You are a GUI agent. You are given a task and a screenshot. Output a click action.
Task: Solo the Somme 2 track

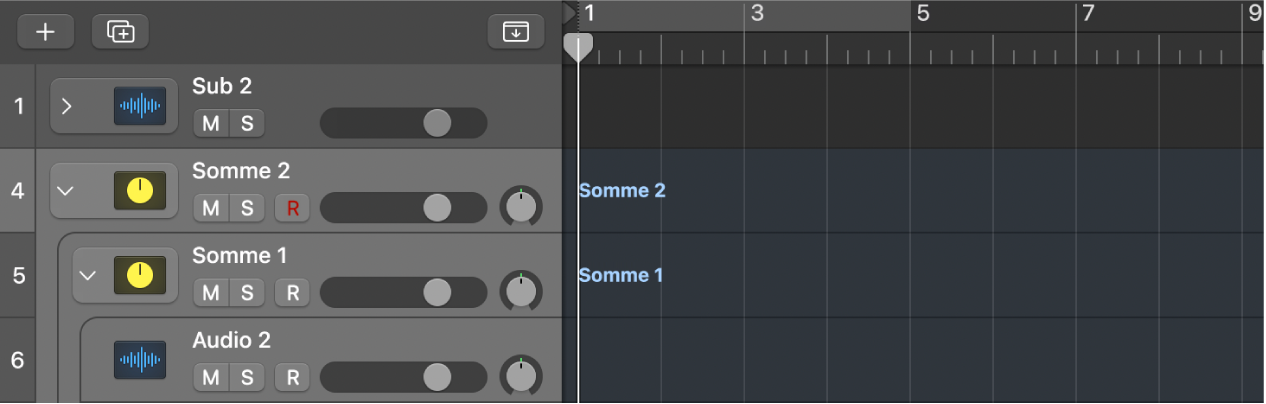[246, 208]
